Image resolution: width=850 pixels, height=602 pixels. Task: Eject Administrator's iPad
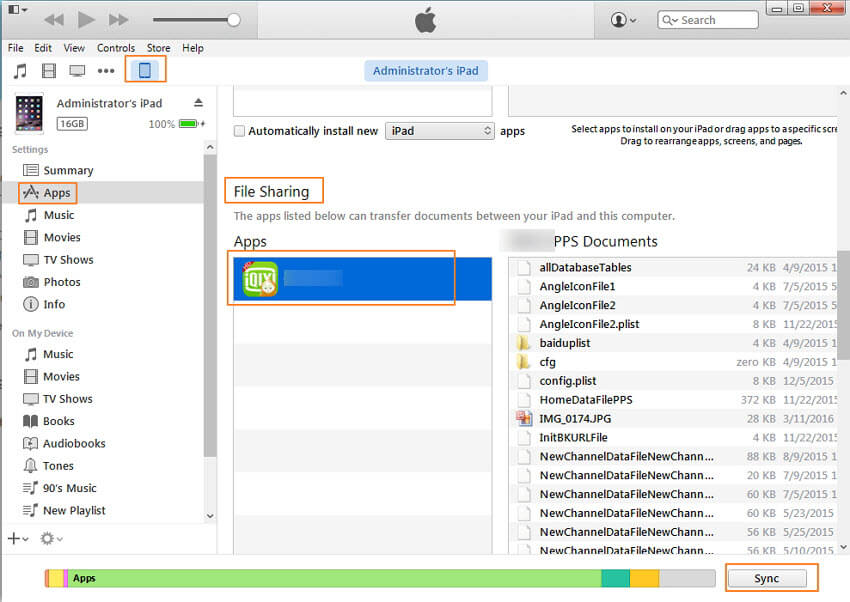(198, 103)
